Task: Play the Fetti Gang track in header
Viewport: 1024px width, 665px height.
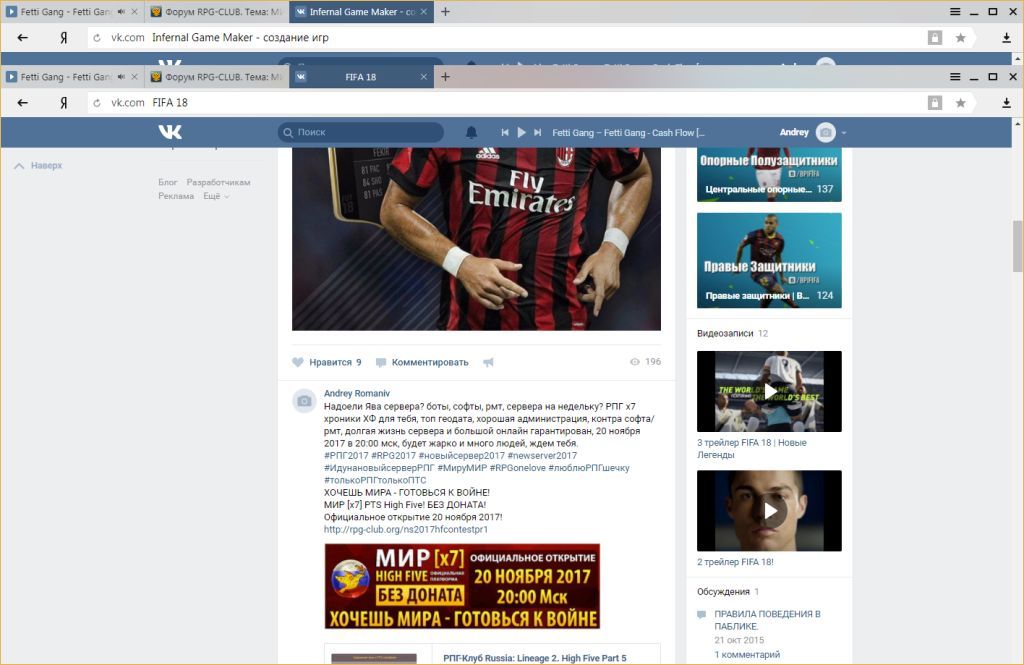Action: click(x=521, y=133)
